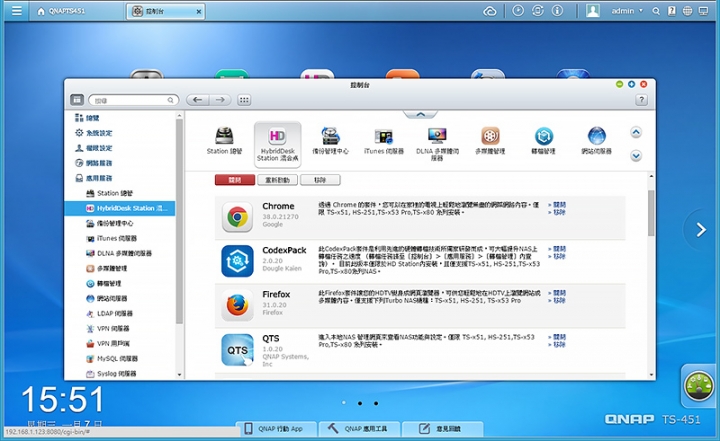Open 網站伺服器 globe icon in strip
The image size is (720, 441).
596,141
